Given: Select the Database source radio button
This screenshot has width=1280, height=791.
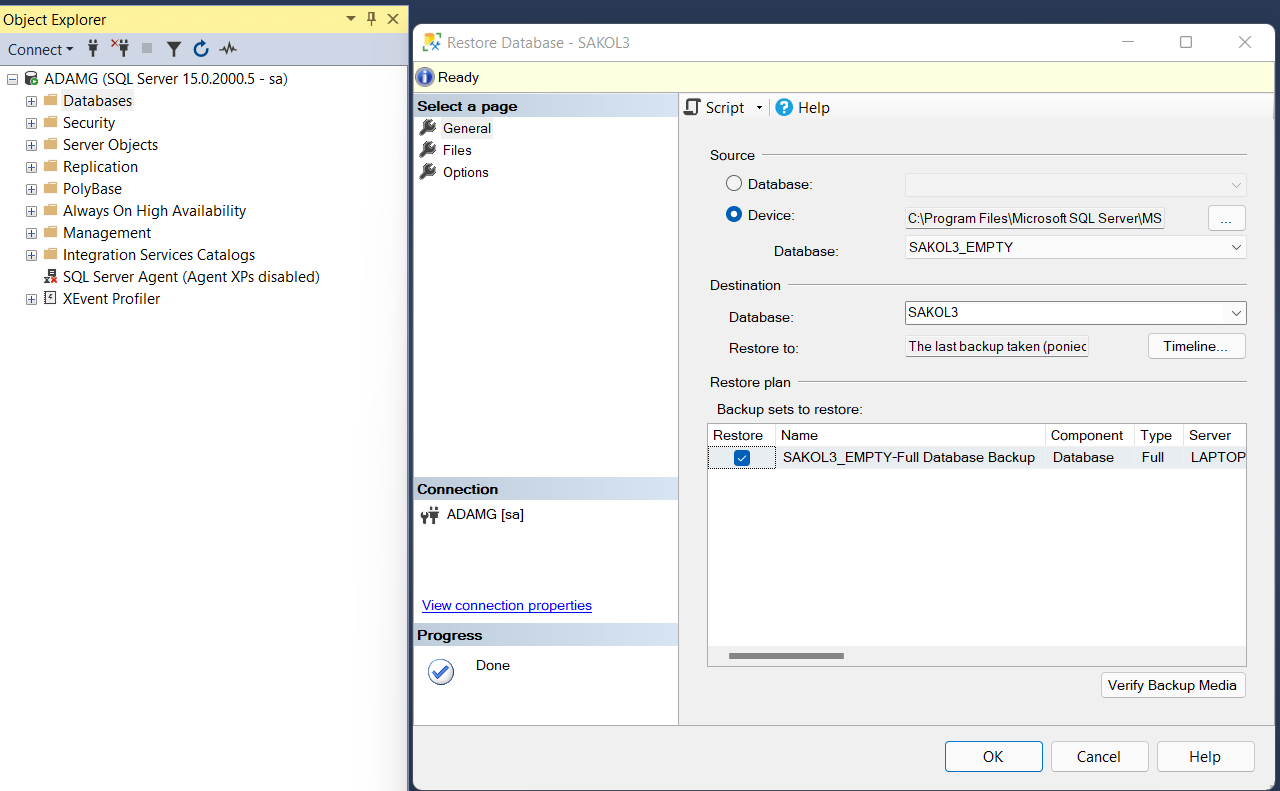Looking at the screenshot, I should 734,184.
